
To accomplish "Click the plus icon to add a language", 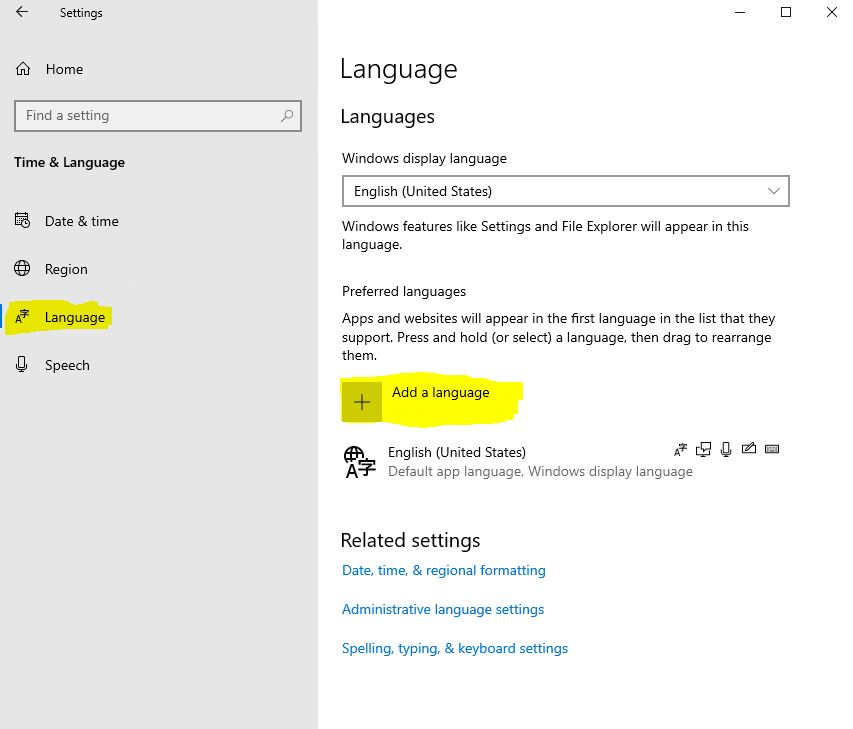I will point(362,402).
